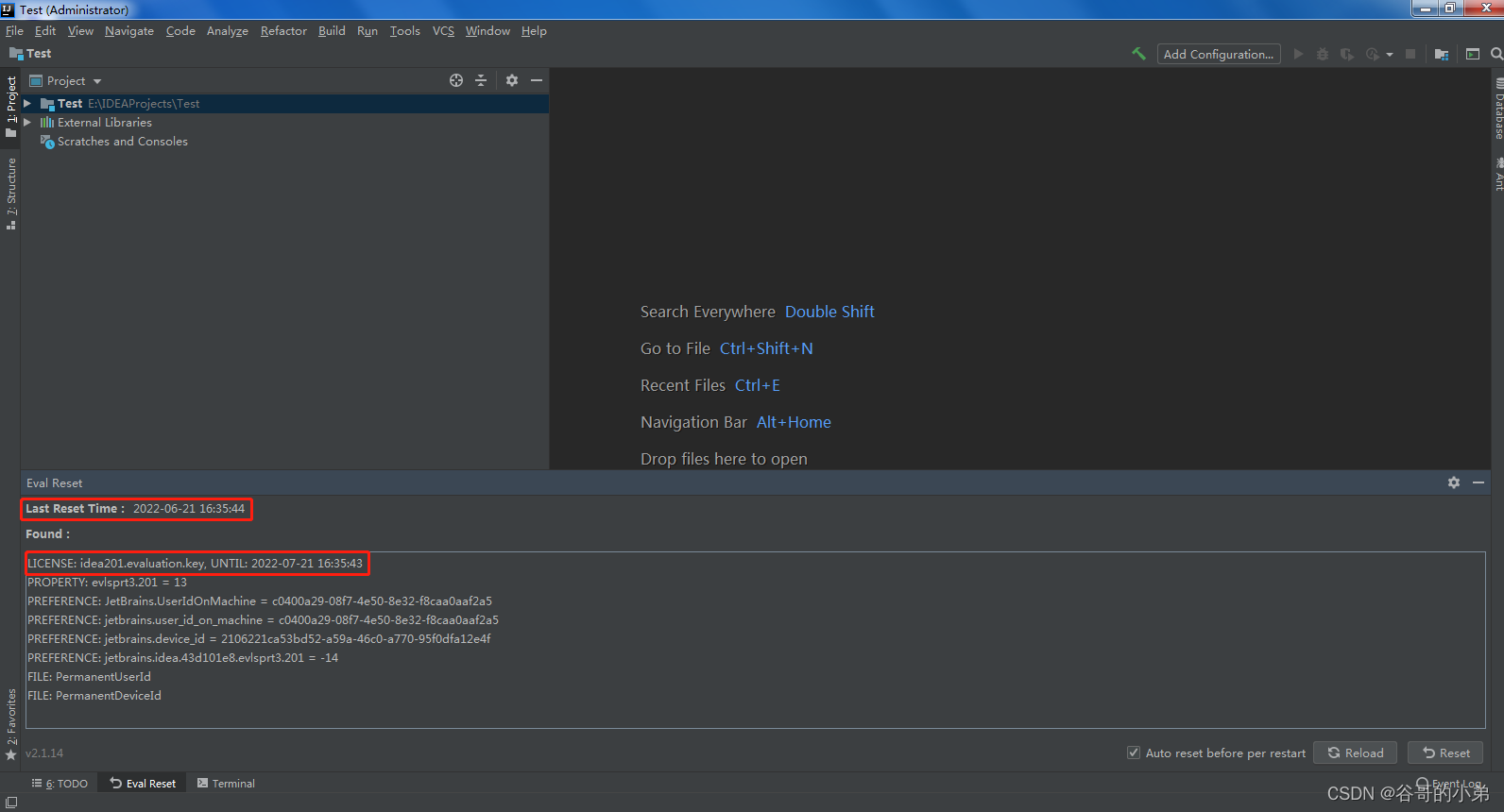The width and height of the screenshot is (1504, 812).
Task: Click the FILE: PermanentUserId line
Action: coord(89,677)
